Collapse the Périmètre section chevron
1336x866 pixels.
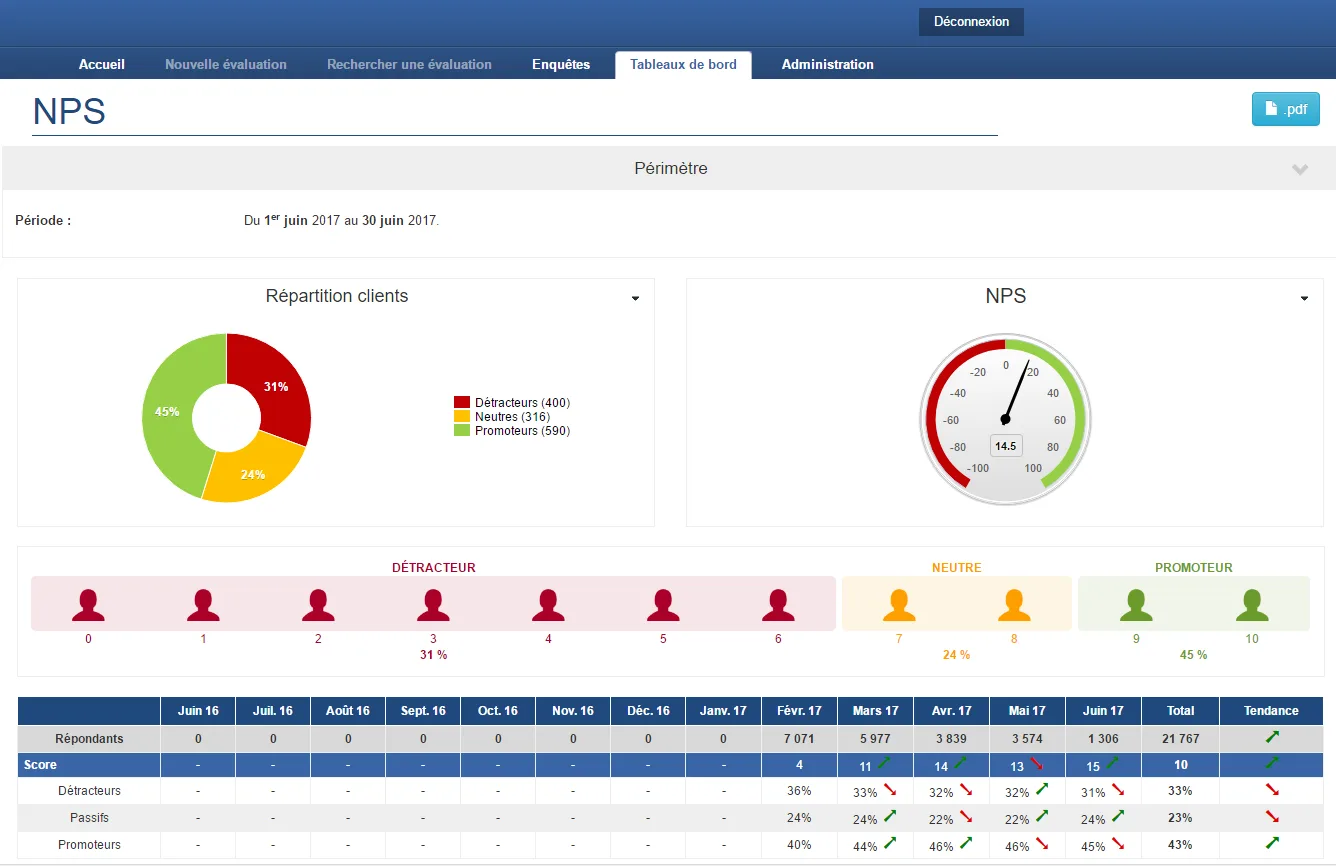[x=1300, y=169]
